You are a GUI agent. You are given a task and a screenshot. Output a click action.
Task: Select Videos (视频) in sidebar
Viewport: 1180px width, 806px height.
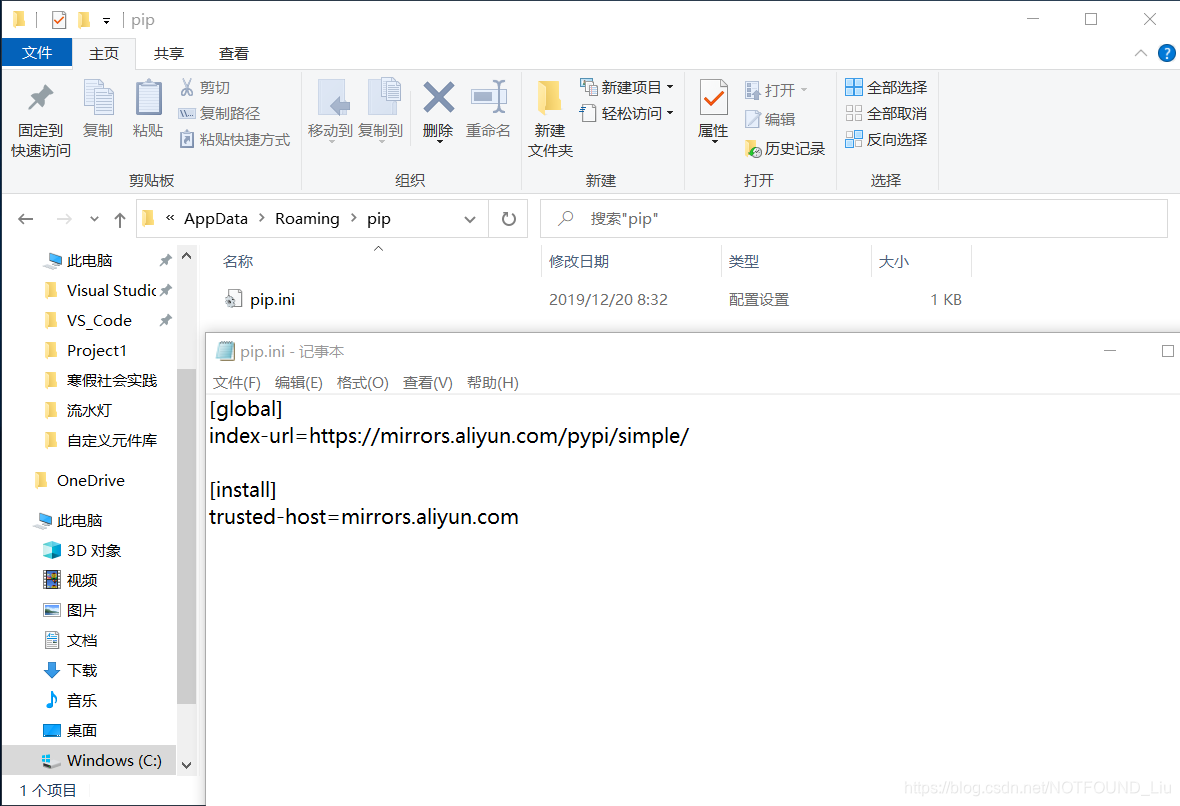(x=81, y=580)
